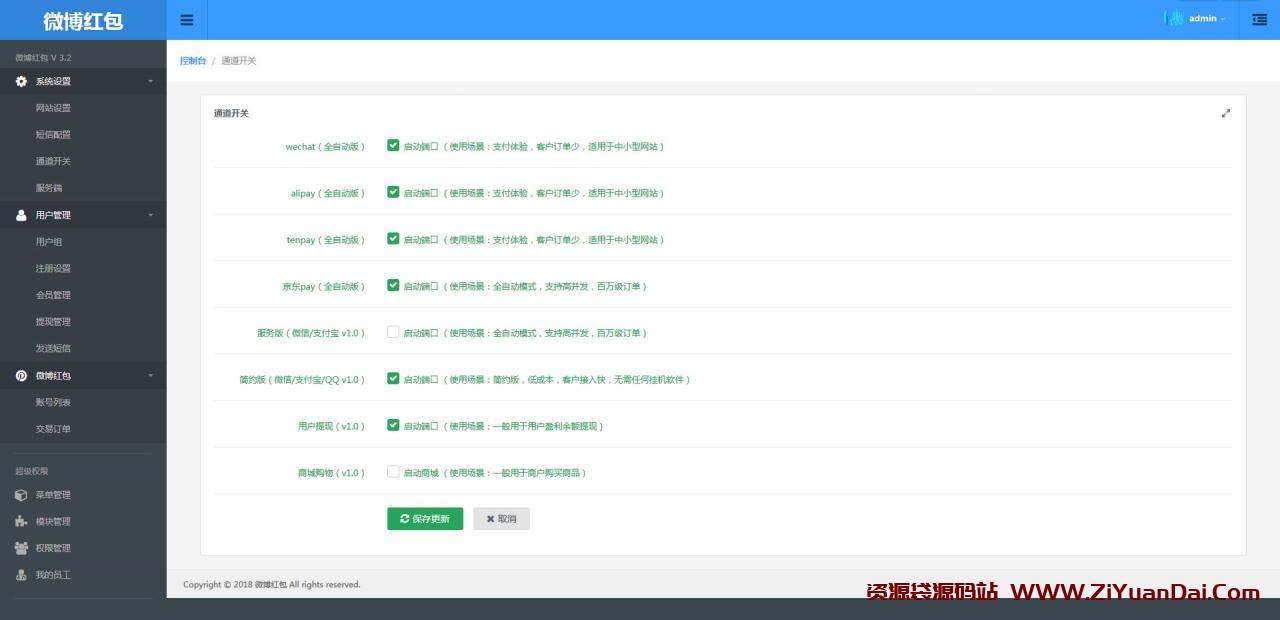Click the 微博红包 V 3.2 version text
Image resolution: width=1280 pixels, height=620 pixels.
[43, 58]
